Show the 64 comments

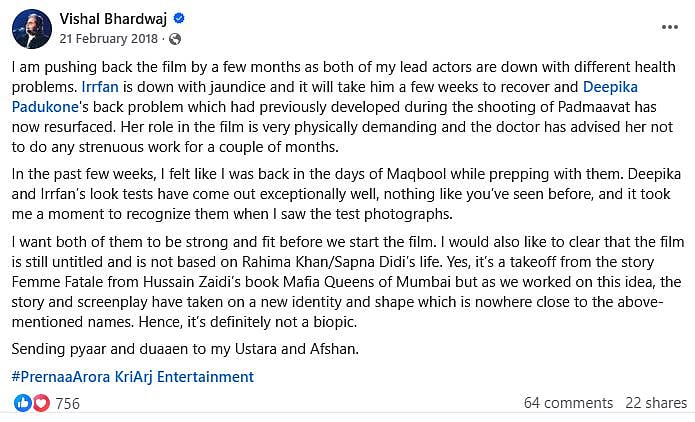pos(568,403)
